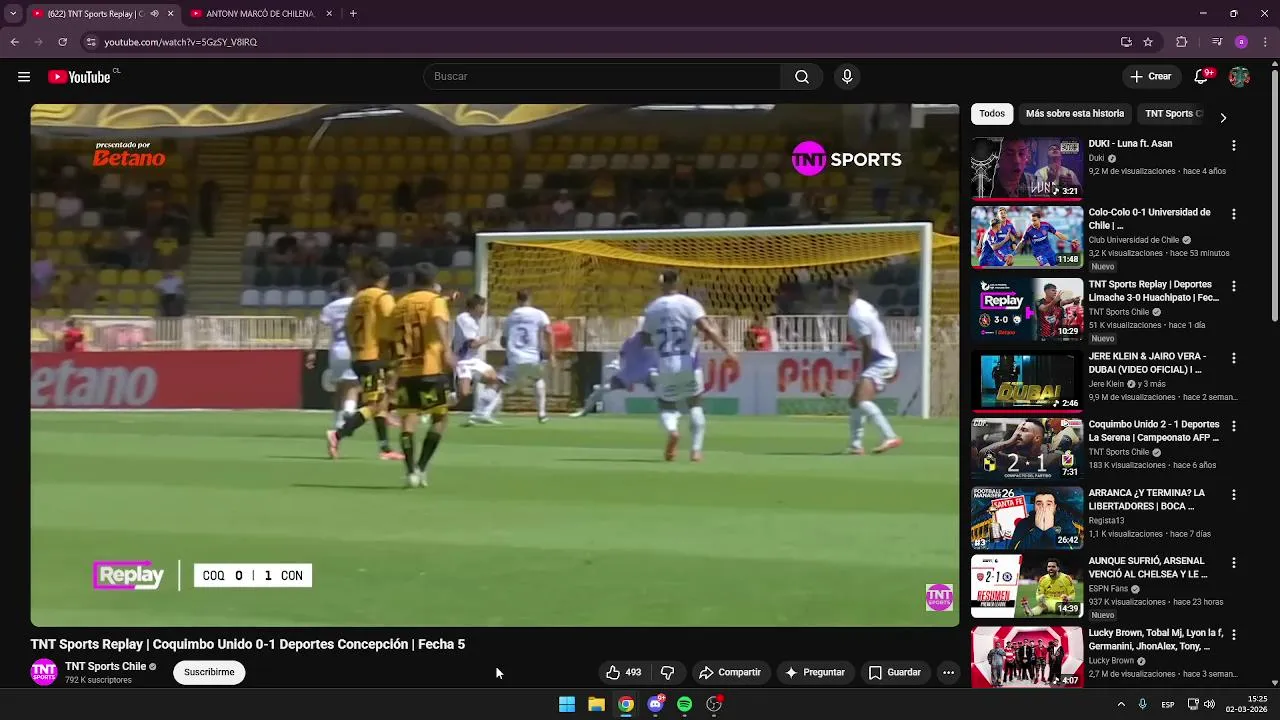Open options for DUKI - Luna video

tap(1233, 145)
